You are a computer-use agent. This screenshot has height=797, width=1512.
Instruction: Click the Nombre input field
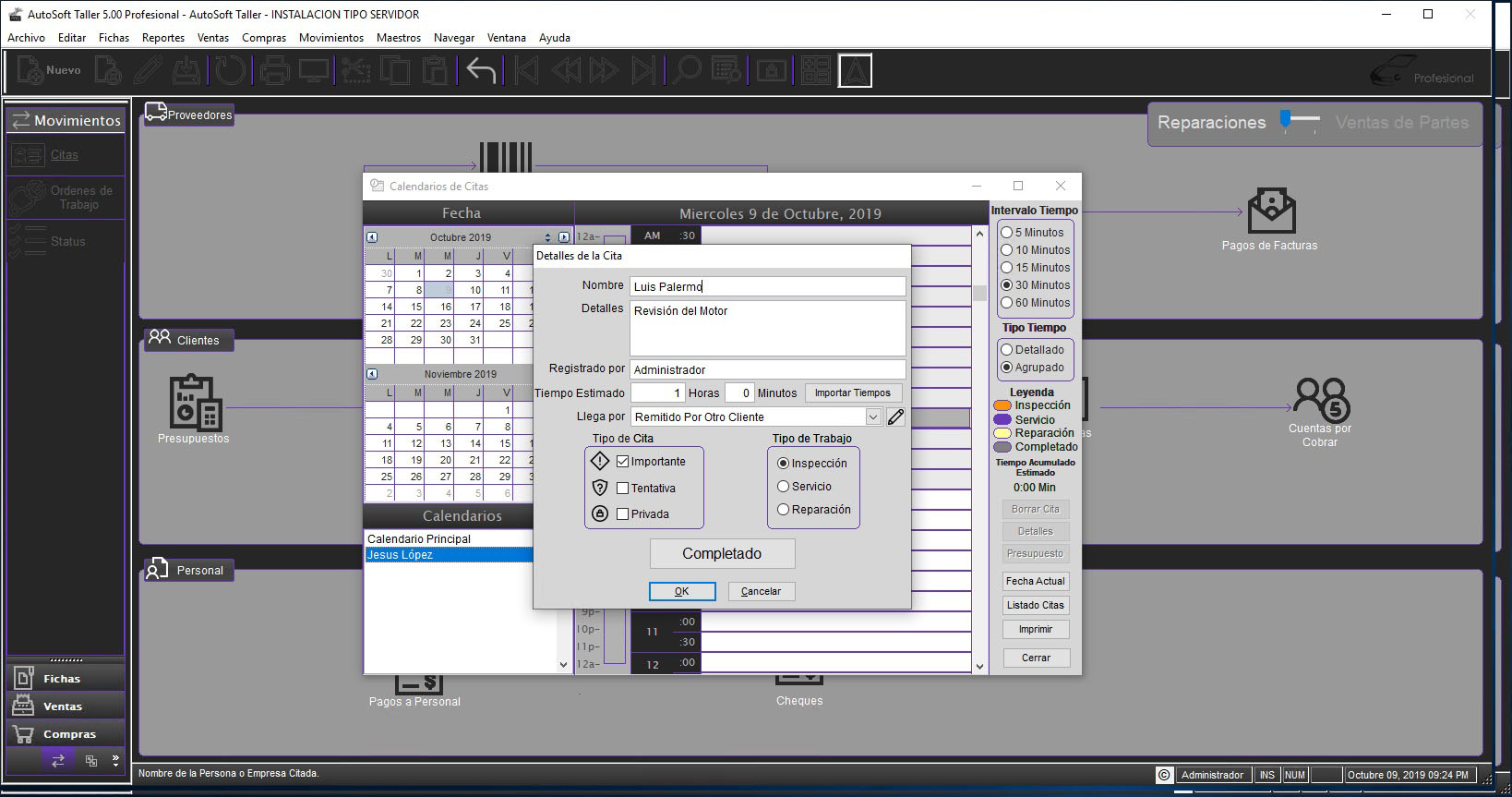[768, 286]
